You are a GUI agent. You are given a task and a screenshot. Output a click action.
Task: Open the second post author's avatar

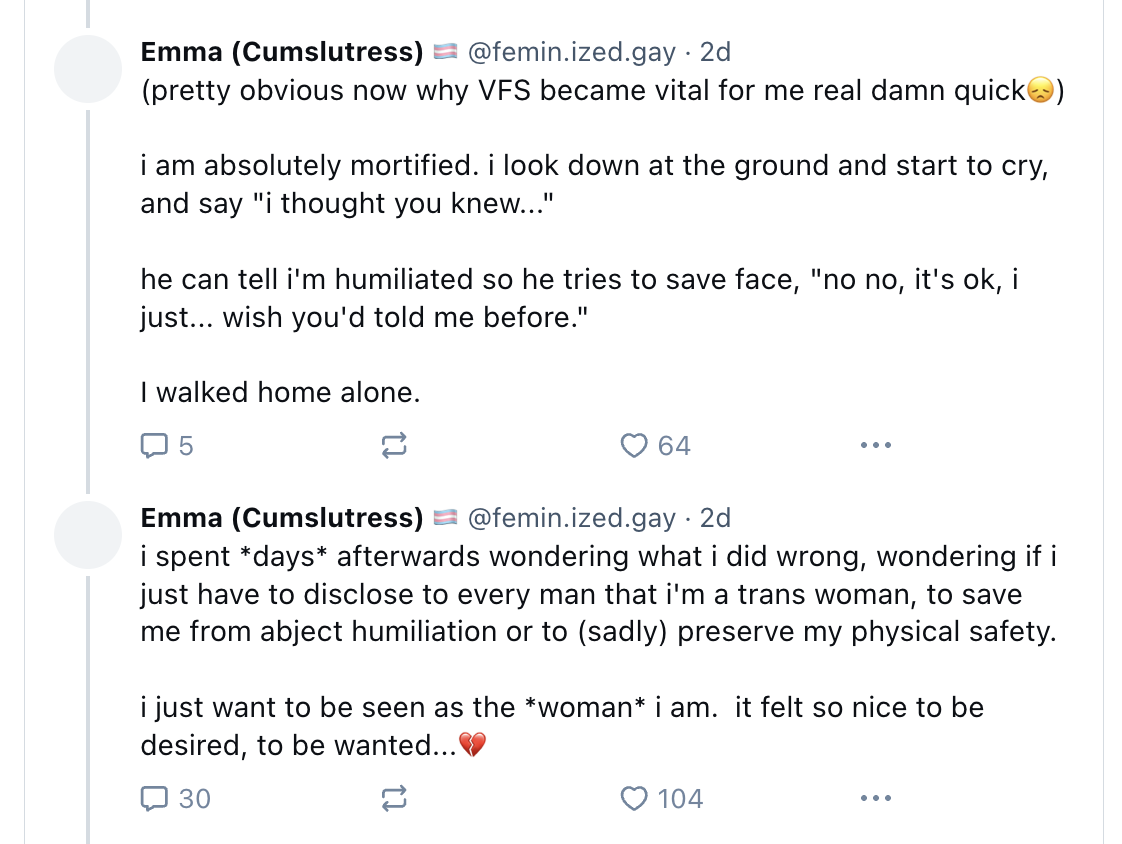click(88, 535)
